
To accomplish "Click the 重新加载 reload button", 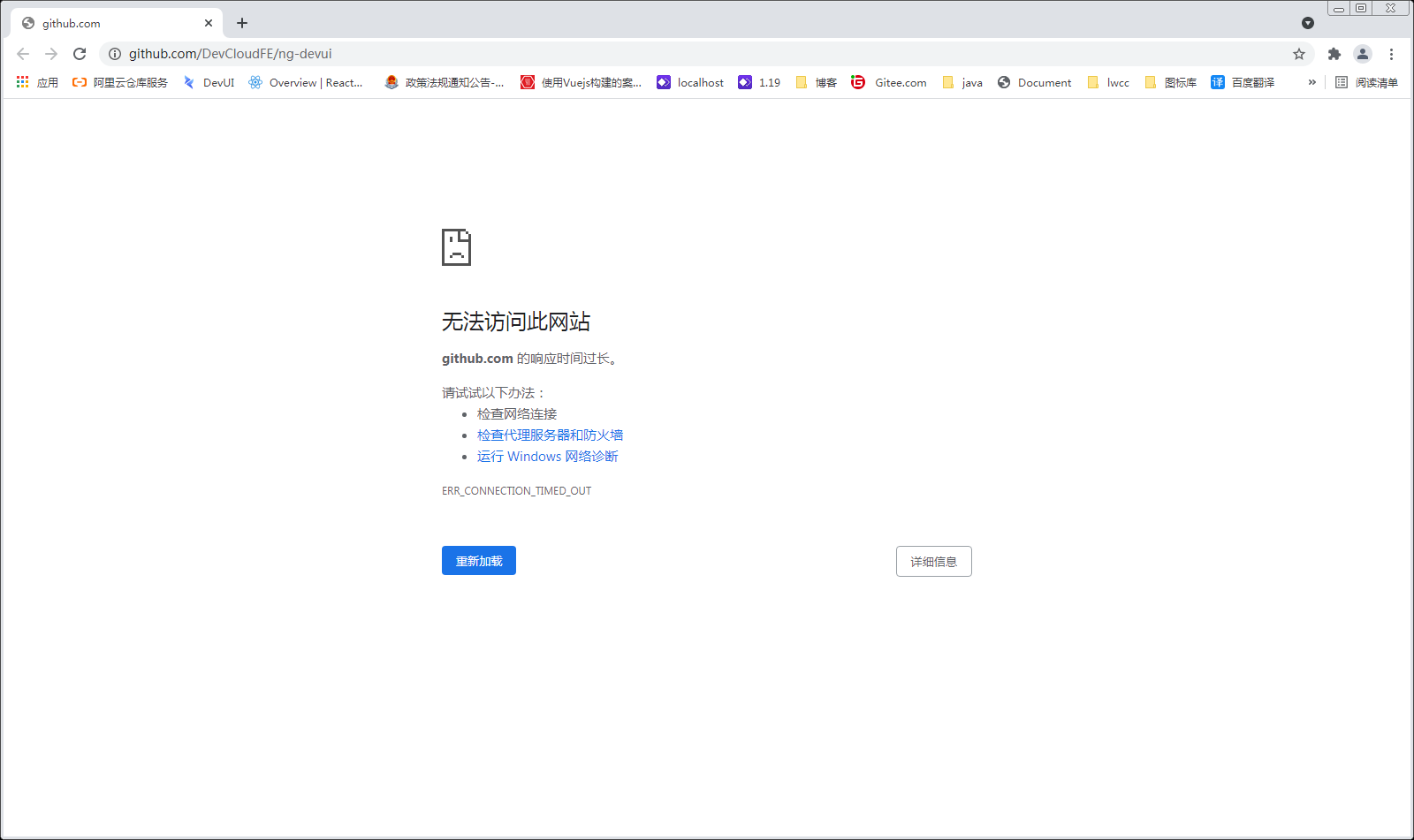I will 479,561.
